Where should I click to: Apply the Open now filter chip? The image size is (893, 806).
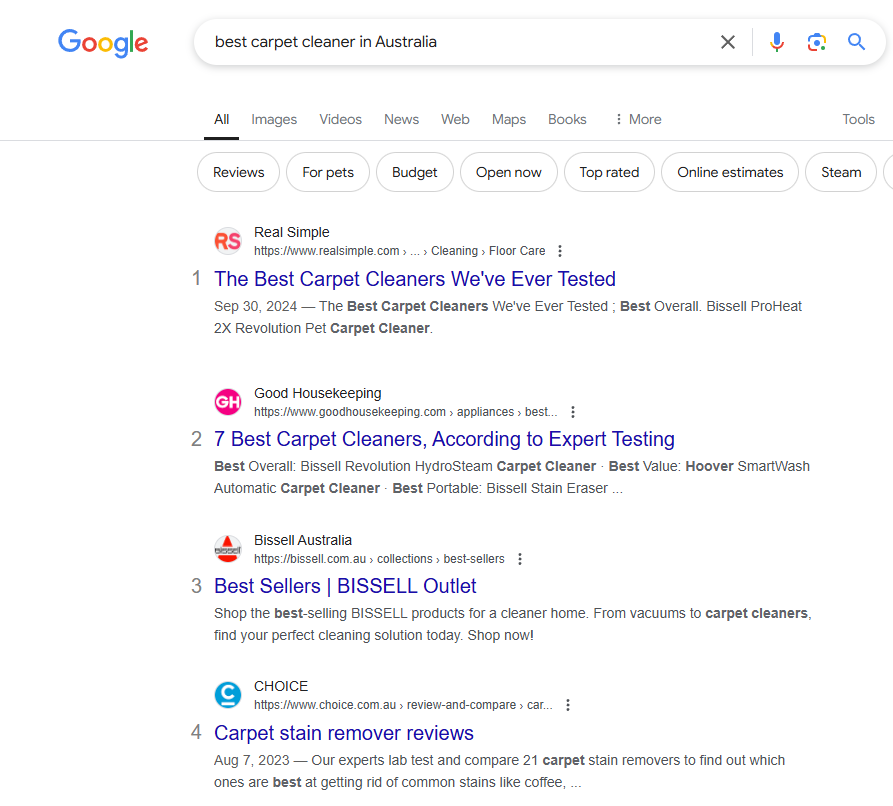(509, 172)
